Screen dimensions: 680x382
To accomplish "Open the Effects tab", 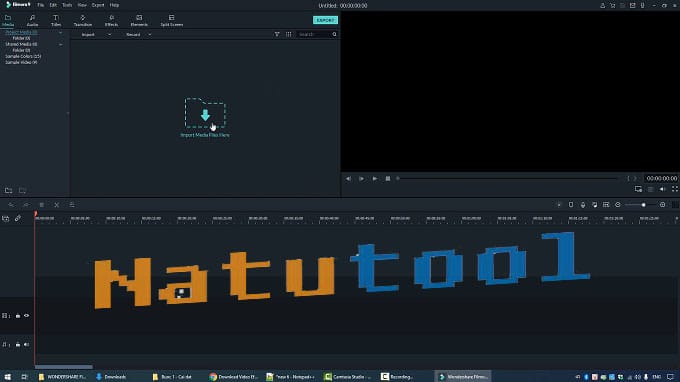I will pyautogui.click(x=111, y=20).
